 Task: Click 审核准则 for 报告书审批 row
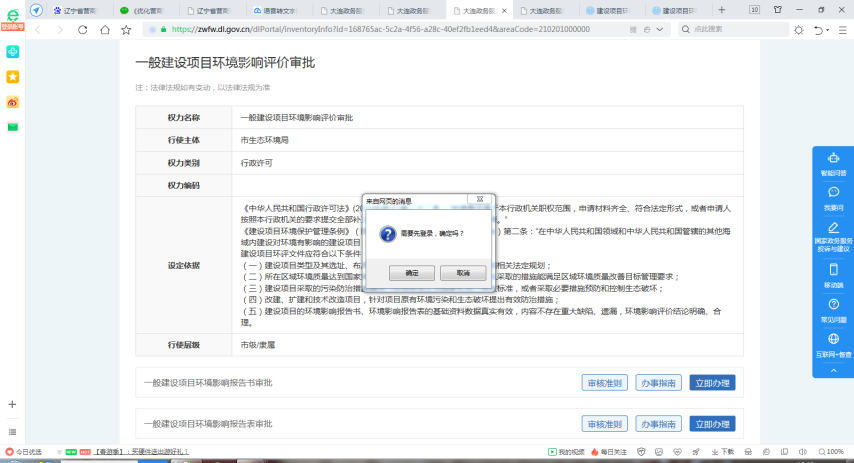point(605,383)
